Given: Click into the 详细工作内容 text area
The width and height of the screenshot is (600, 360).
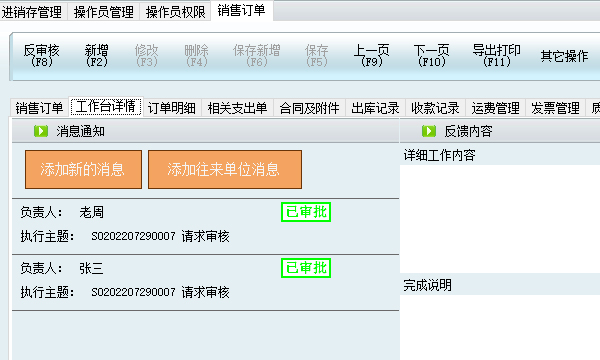Looking at the screenshot, I should tap(500, 219).
